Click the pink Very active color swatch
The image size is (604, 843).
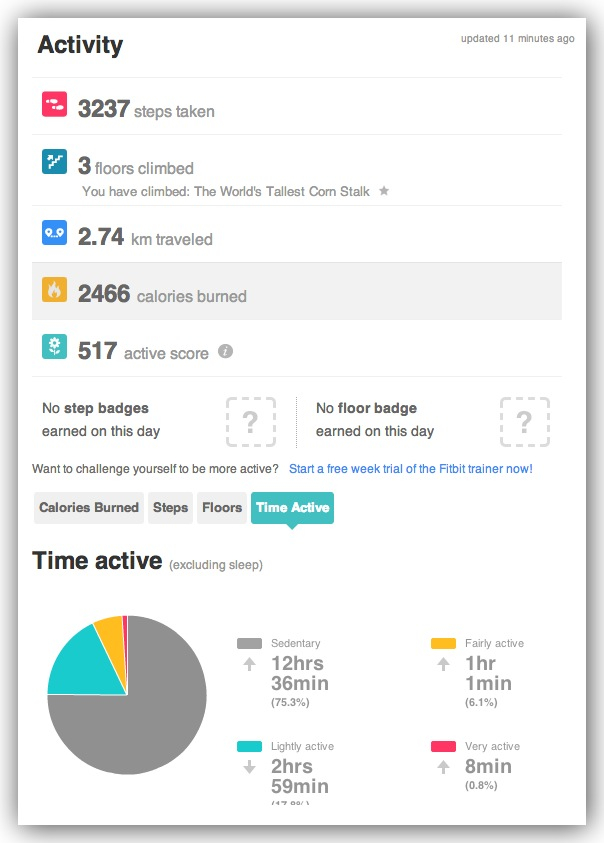[444, 747]
